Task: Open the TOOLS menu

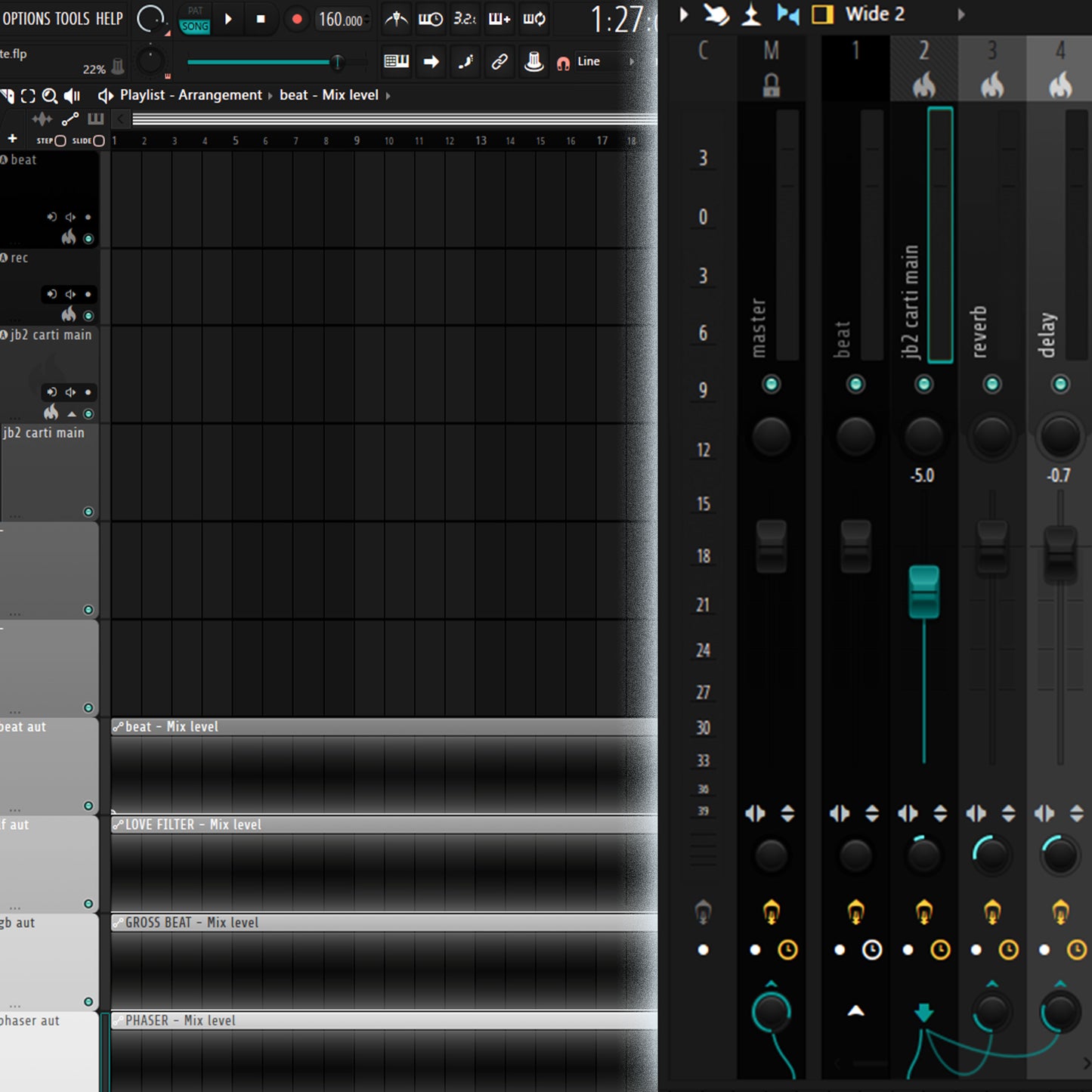Action: (x=73, y=19)
